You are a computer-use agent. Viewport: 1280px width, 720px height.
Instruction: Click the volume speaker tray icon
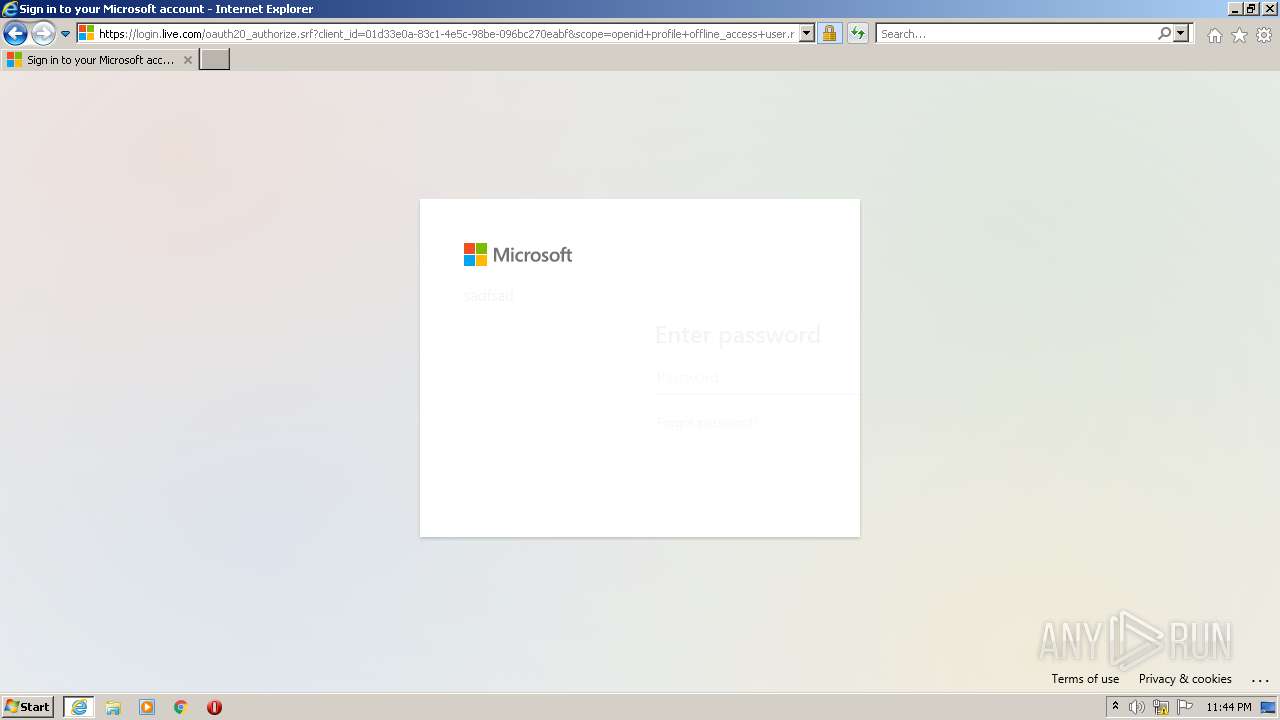tap(1137, 707)
